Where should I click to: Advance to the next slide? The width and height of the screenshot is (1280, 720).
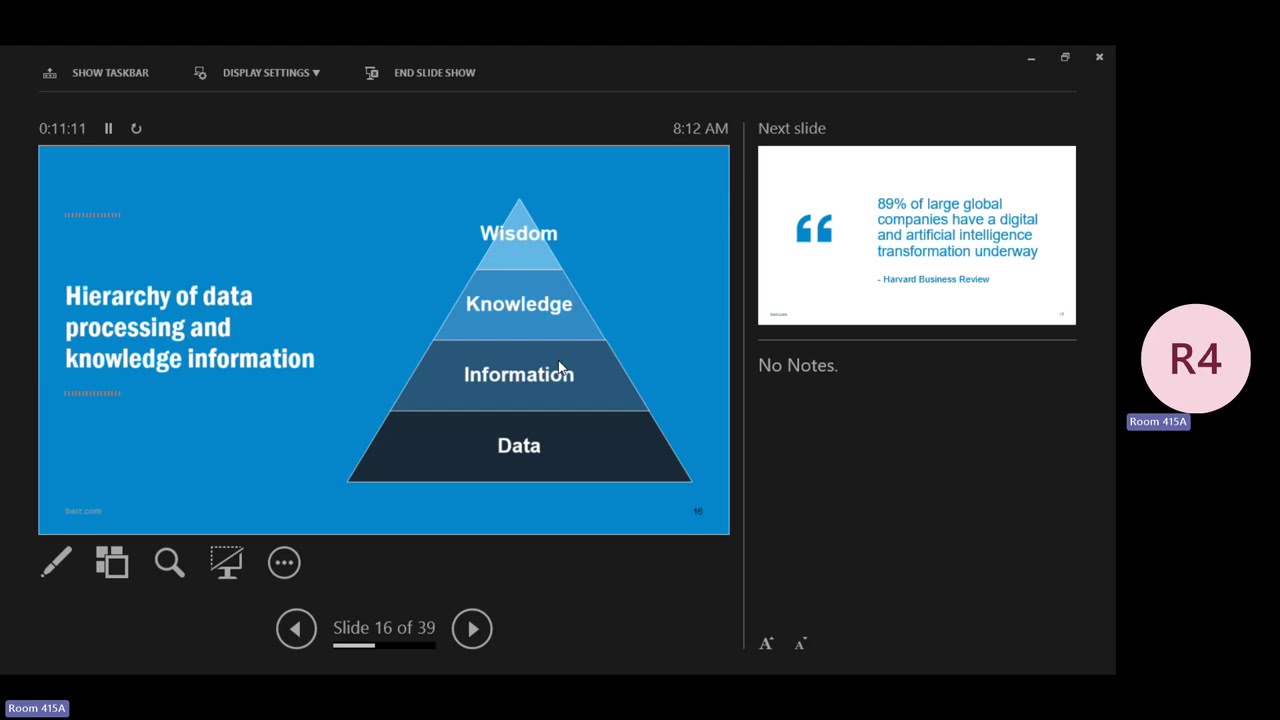pos(472,629)
